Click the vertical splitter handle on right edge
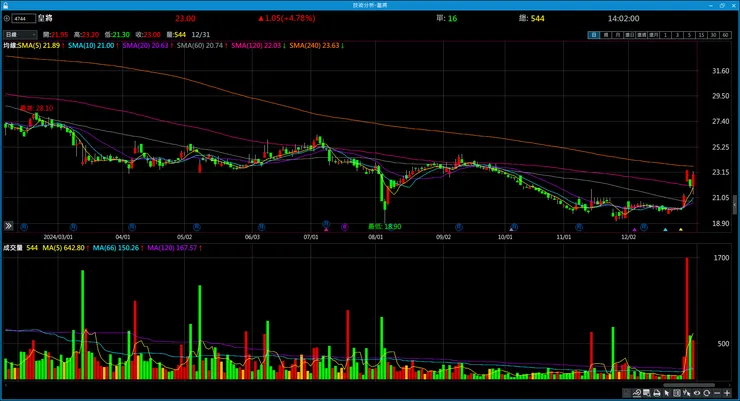Viewport: 740px width, 401px height. coord(735,205)
